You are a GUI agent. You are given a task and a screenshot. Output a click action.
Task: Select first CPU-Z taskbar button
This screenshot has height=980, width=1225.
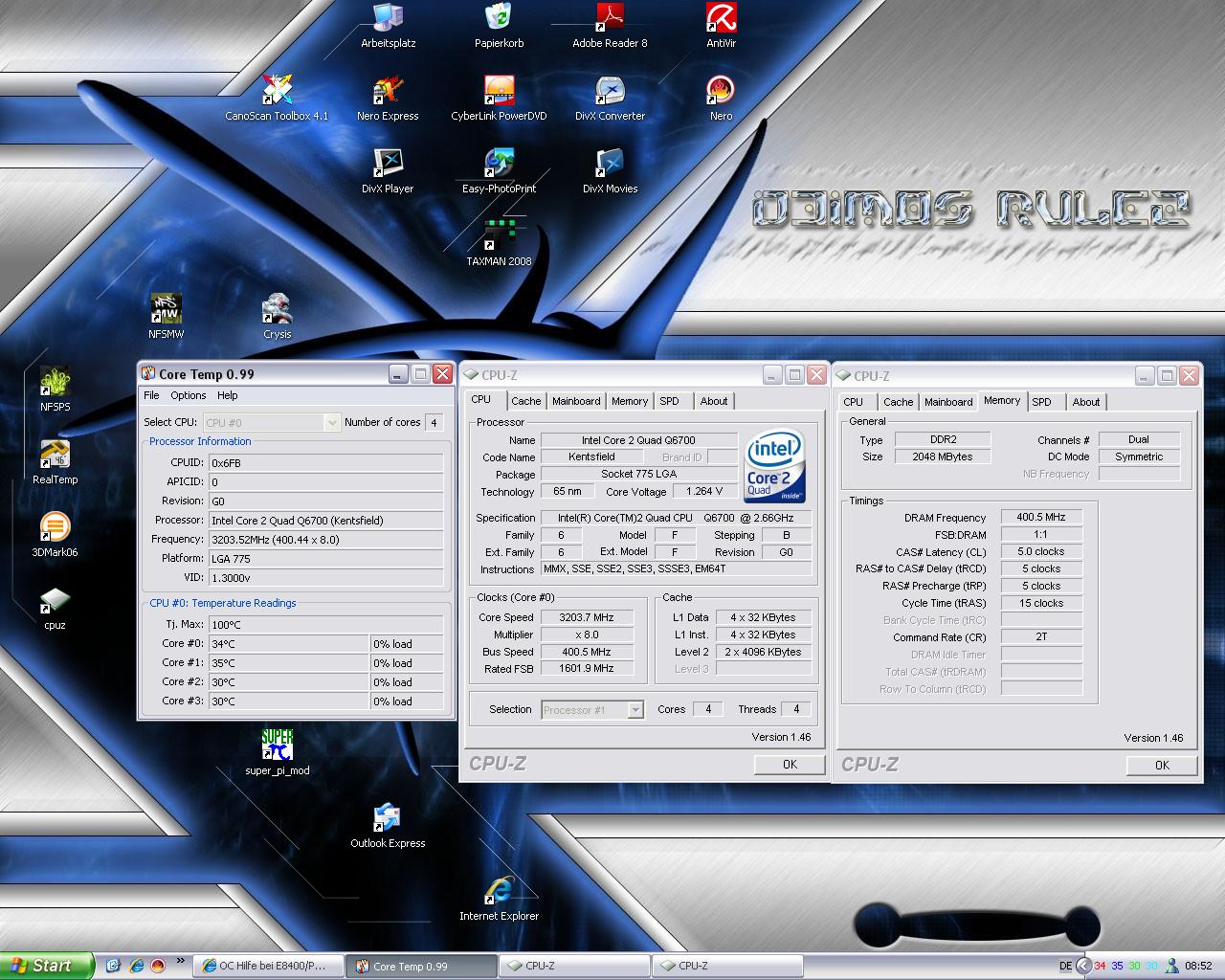pyautogui.click(x=574, y=966)
